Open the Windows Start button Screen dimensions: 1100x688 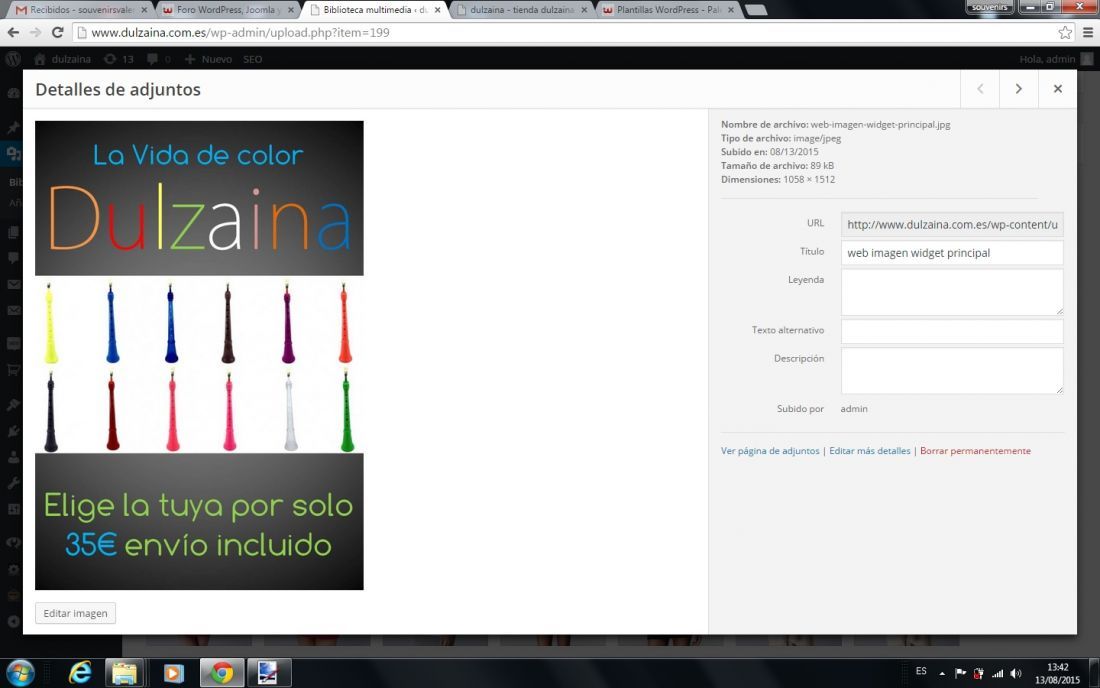pyautogui.click(x=20, y=673)
